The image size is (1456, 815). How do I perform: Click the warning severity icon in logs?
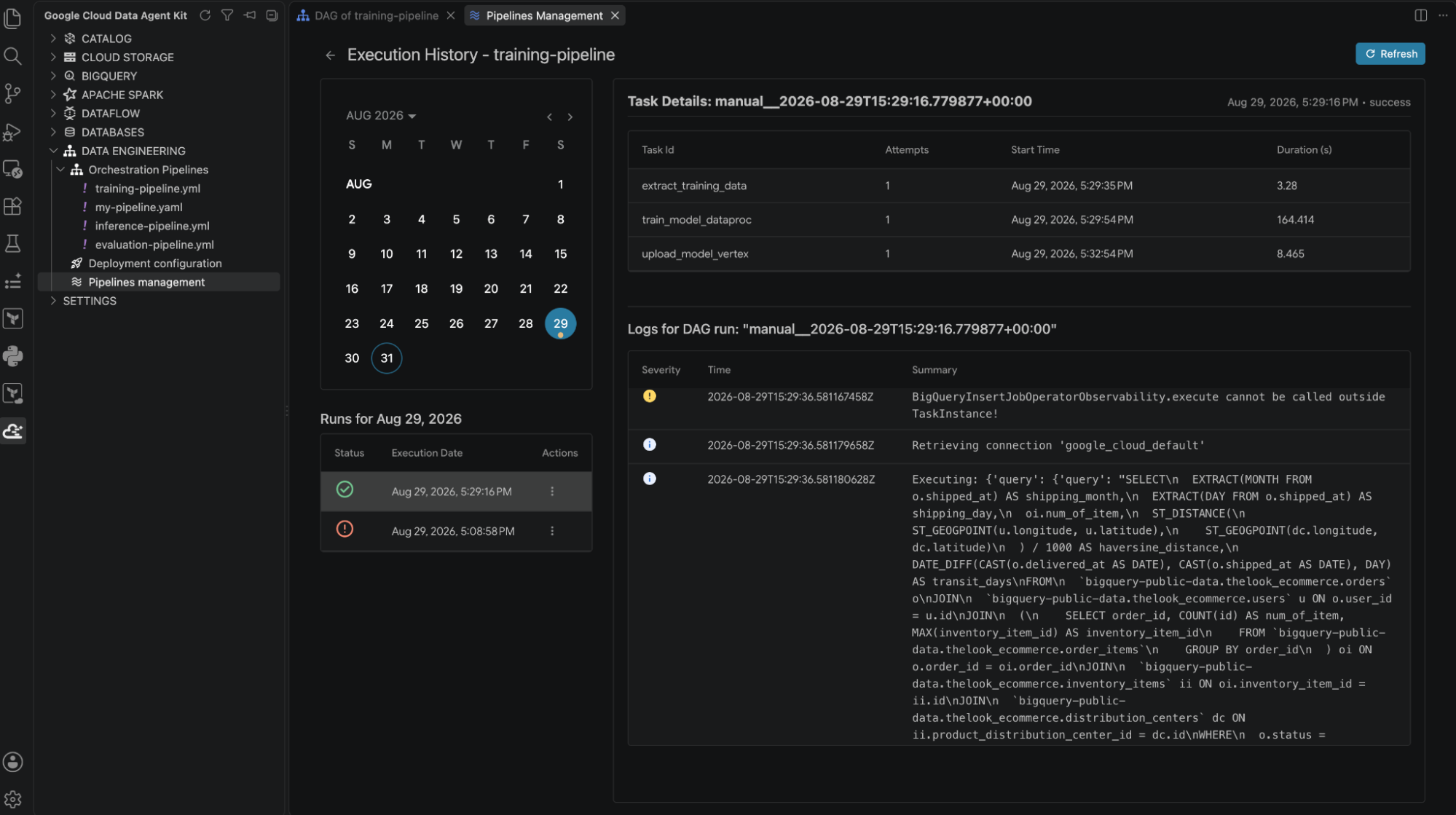coord(650,396)
